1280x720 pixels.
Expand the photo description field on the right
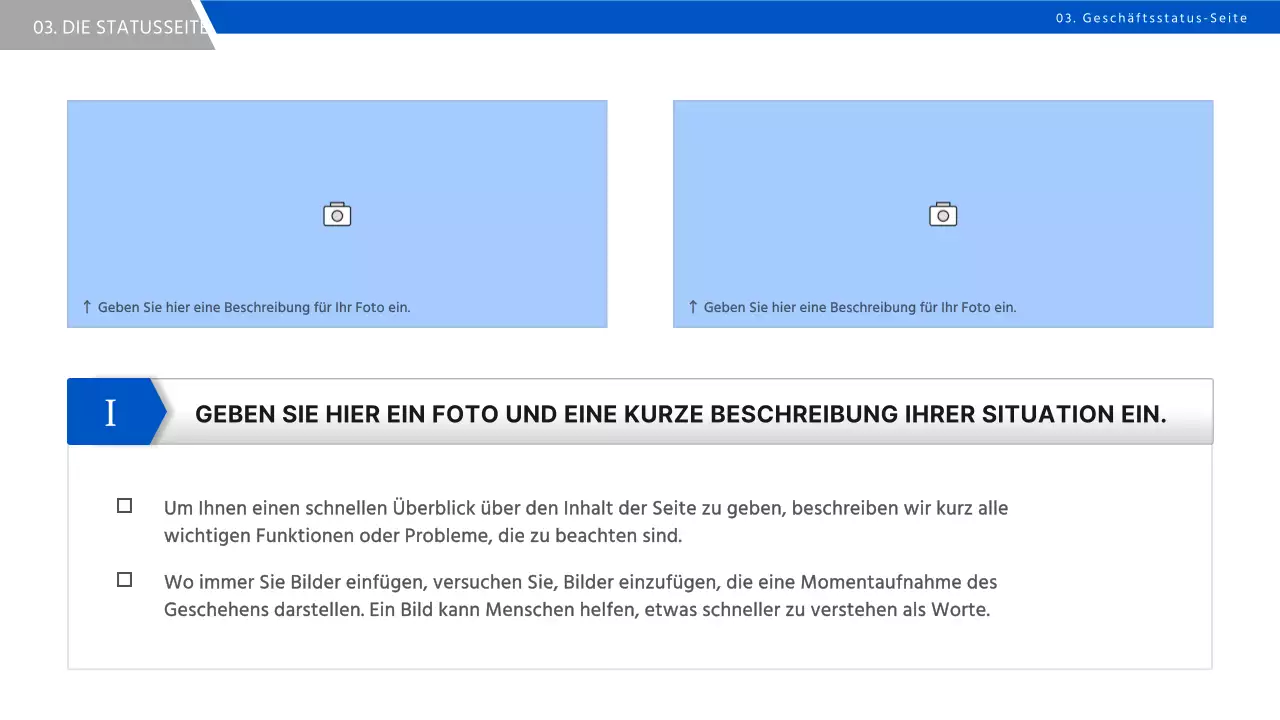pyautogui.click(x=860, y=307)
